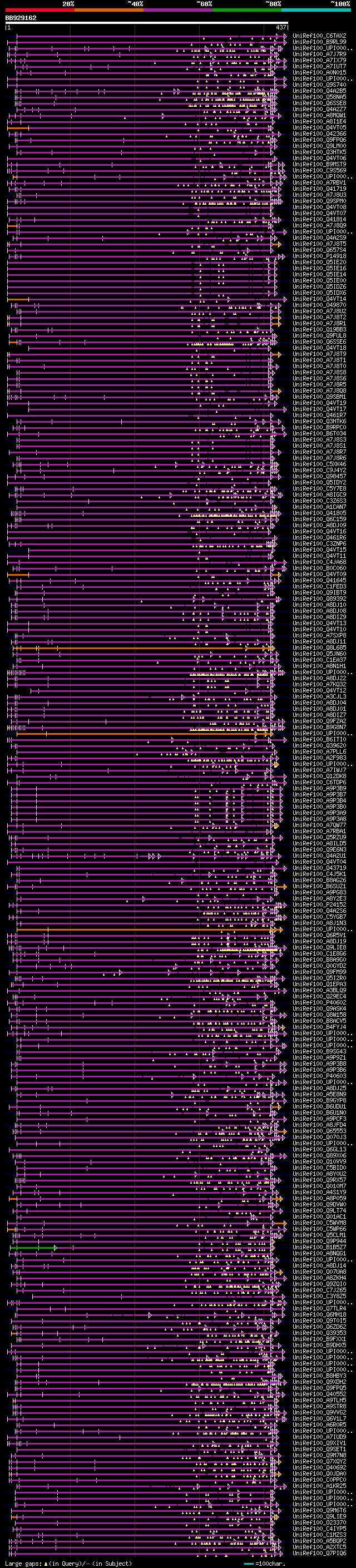
Task: Click subject name UniRef100_Q9XDH2
Action: point(319,1382)
